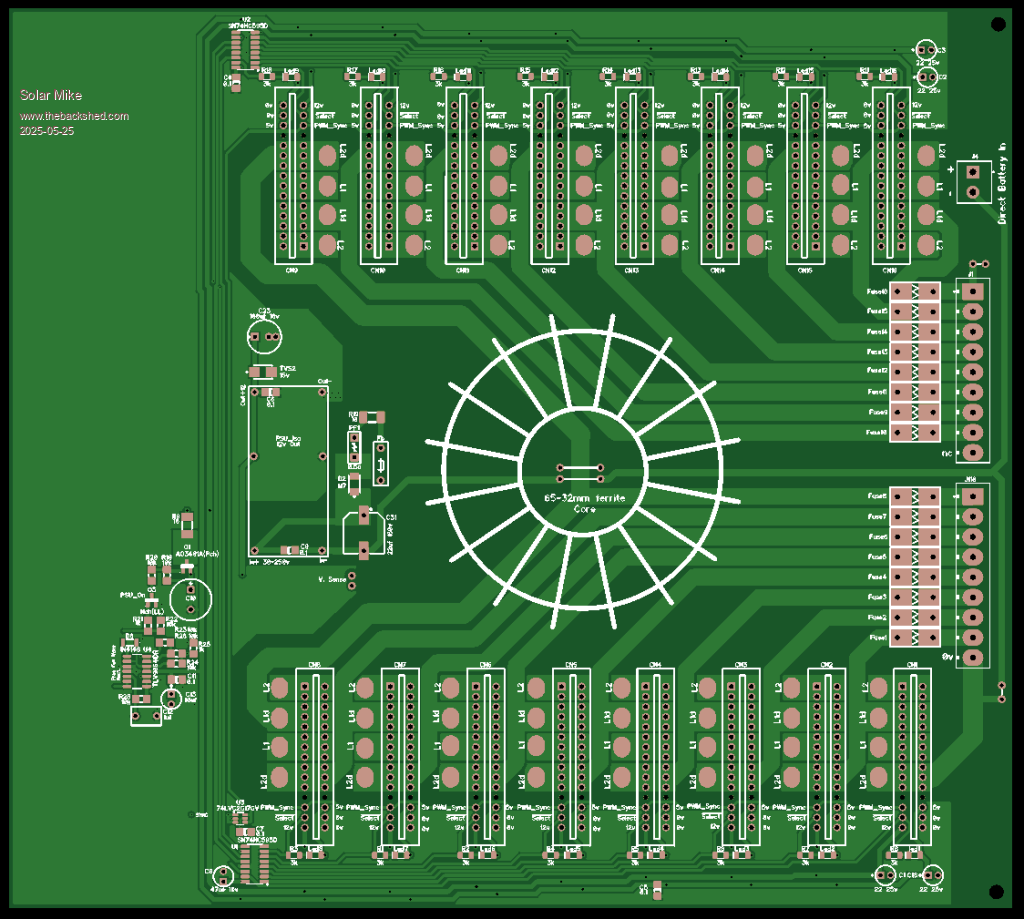The height and width of the screenshot is (919, 1024).
Task: Click the PSU_Iso module outline
Action: (x=288, y=468)
